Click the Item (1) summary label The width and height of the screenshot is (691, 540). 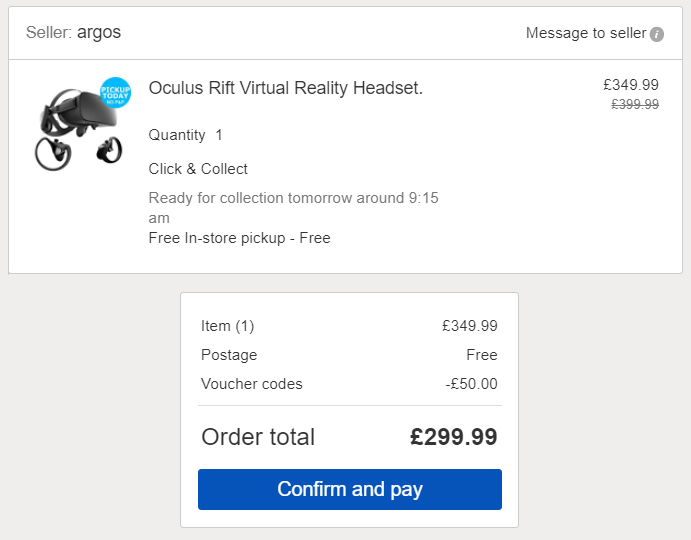click(228, 326)
